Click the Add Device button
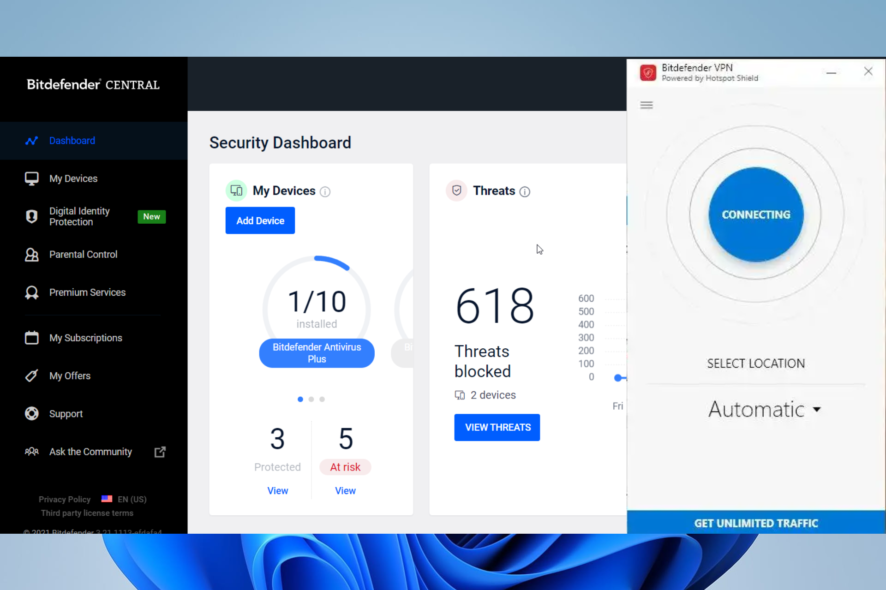Screen dimensions: 886x590 260,220
